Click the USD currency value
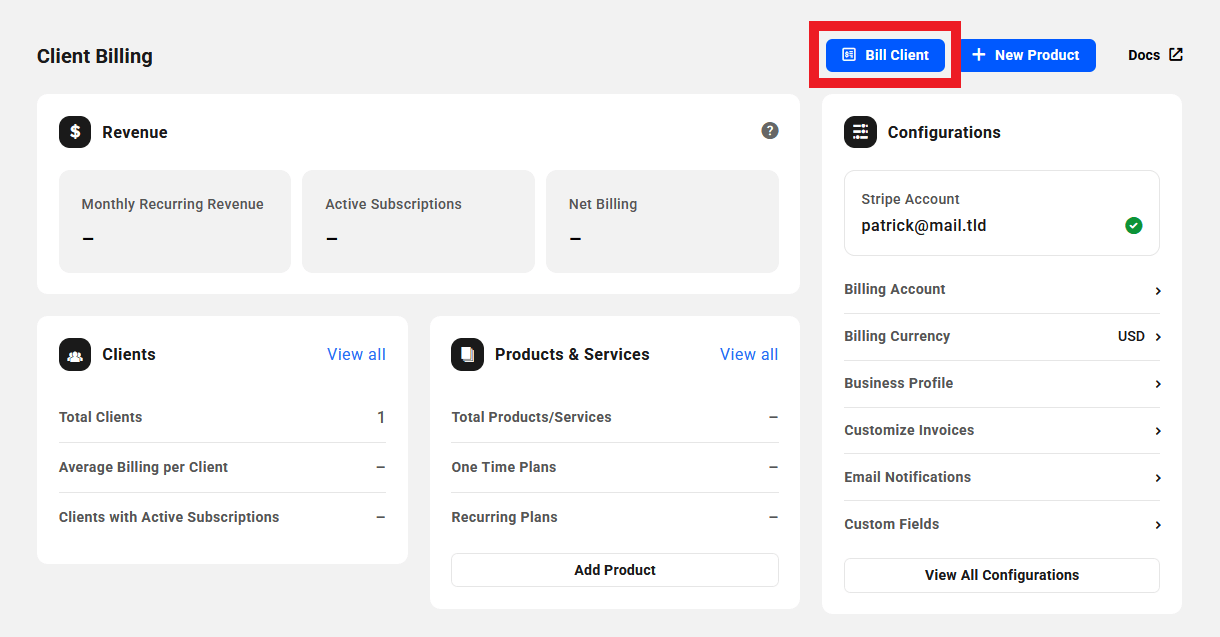The height and width of the screenshot is (637, 1220). 1131,336
